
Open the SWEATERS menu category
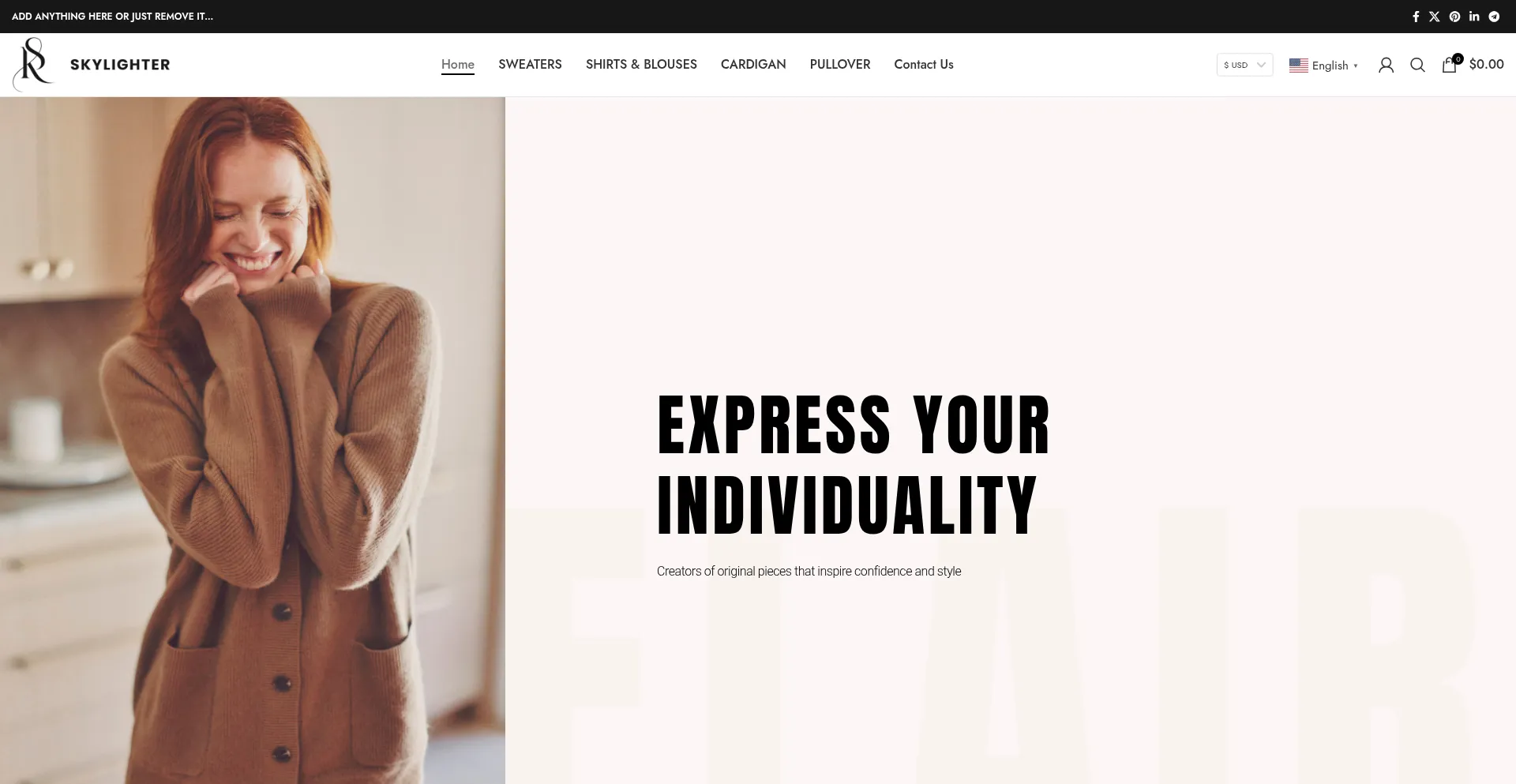coord(530,65)
